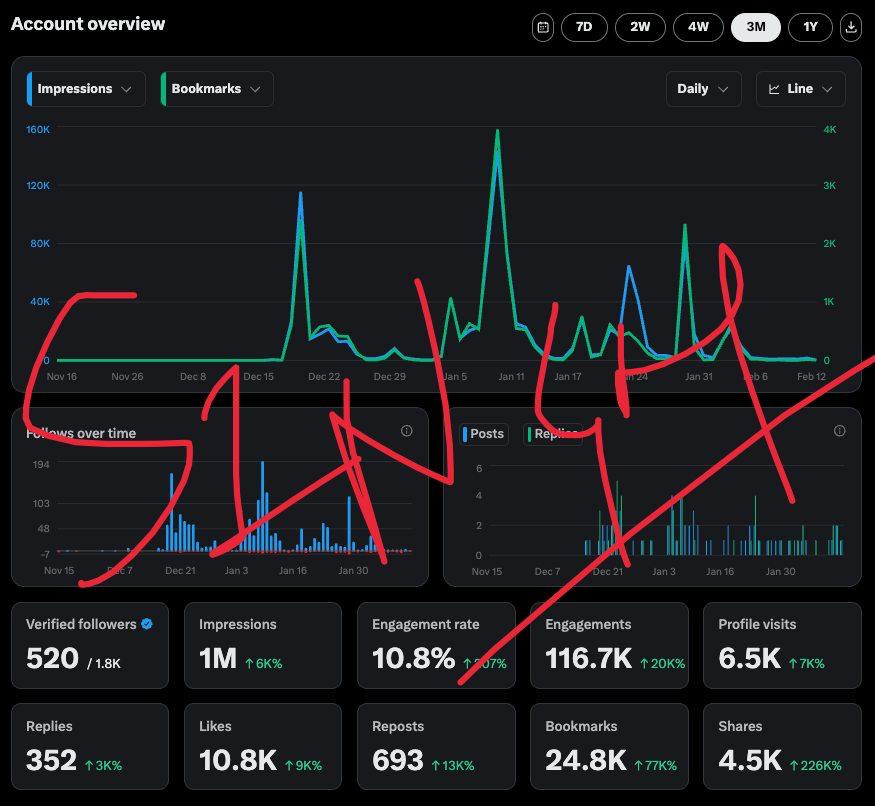Select the 4W time range

tap(698, 27)
